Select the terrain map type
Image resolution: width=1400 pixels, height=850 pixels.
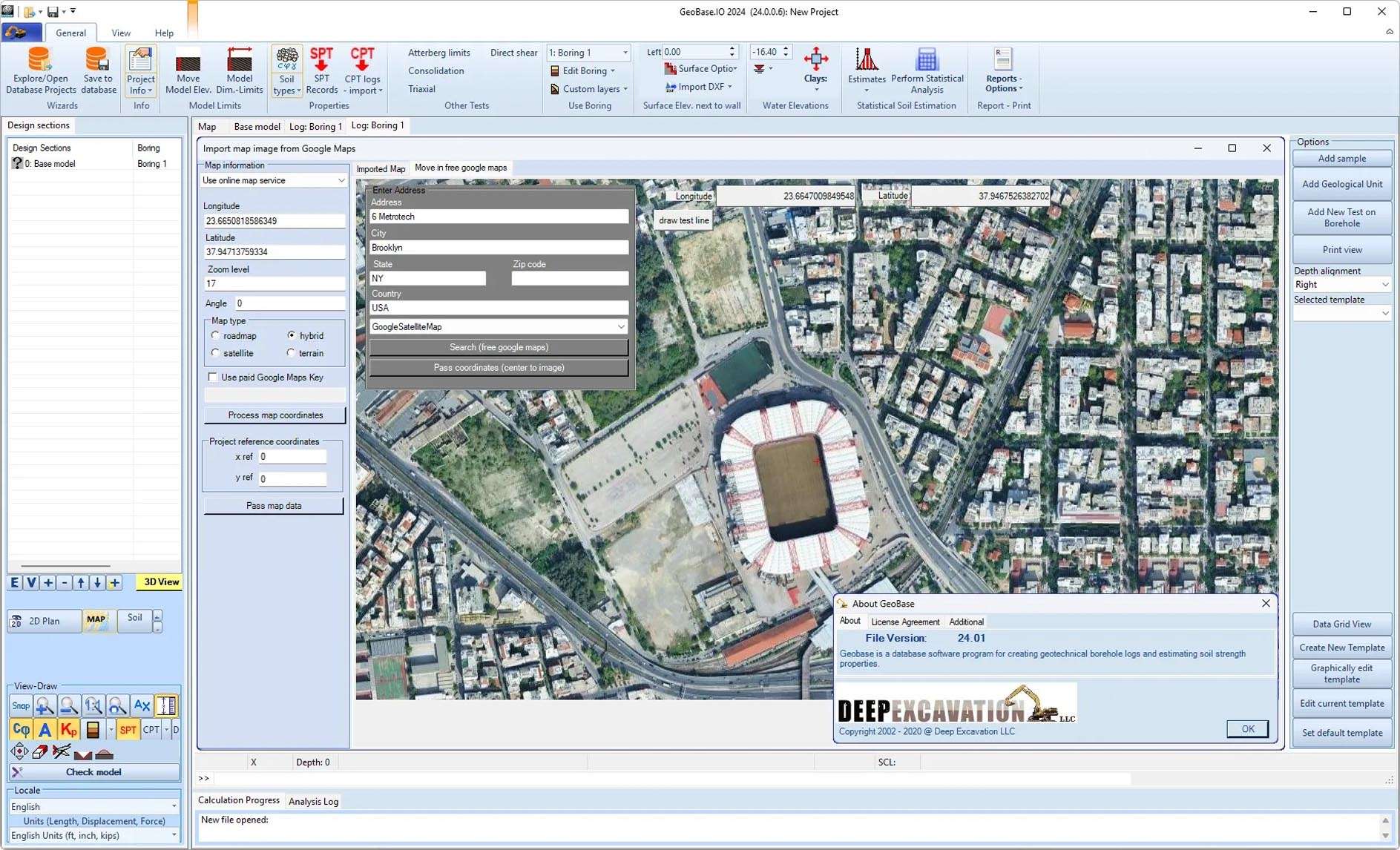291,353
